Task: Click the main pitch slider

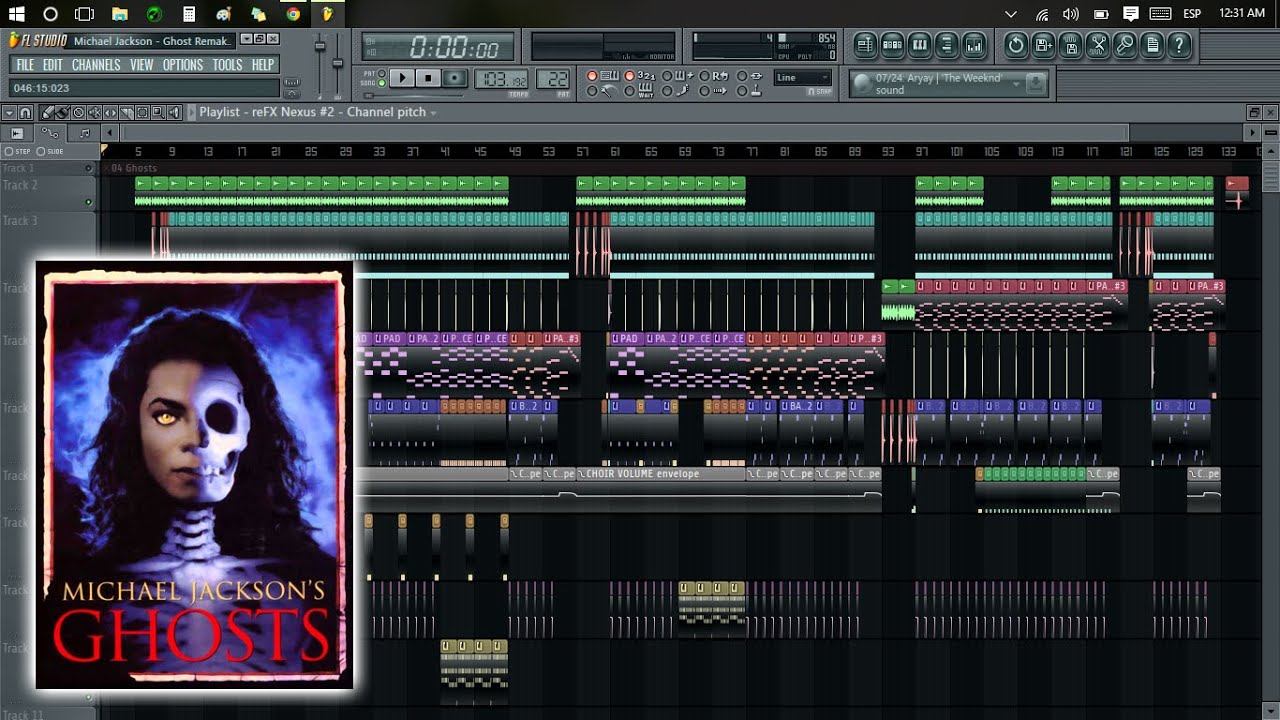Action: coord(338,63)
